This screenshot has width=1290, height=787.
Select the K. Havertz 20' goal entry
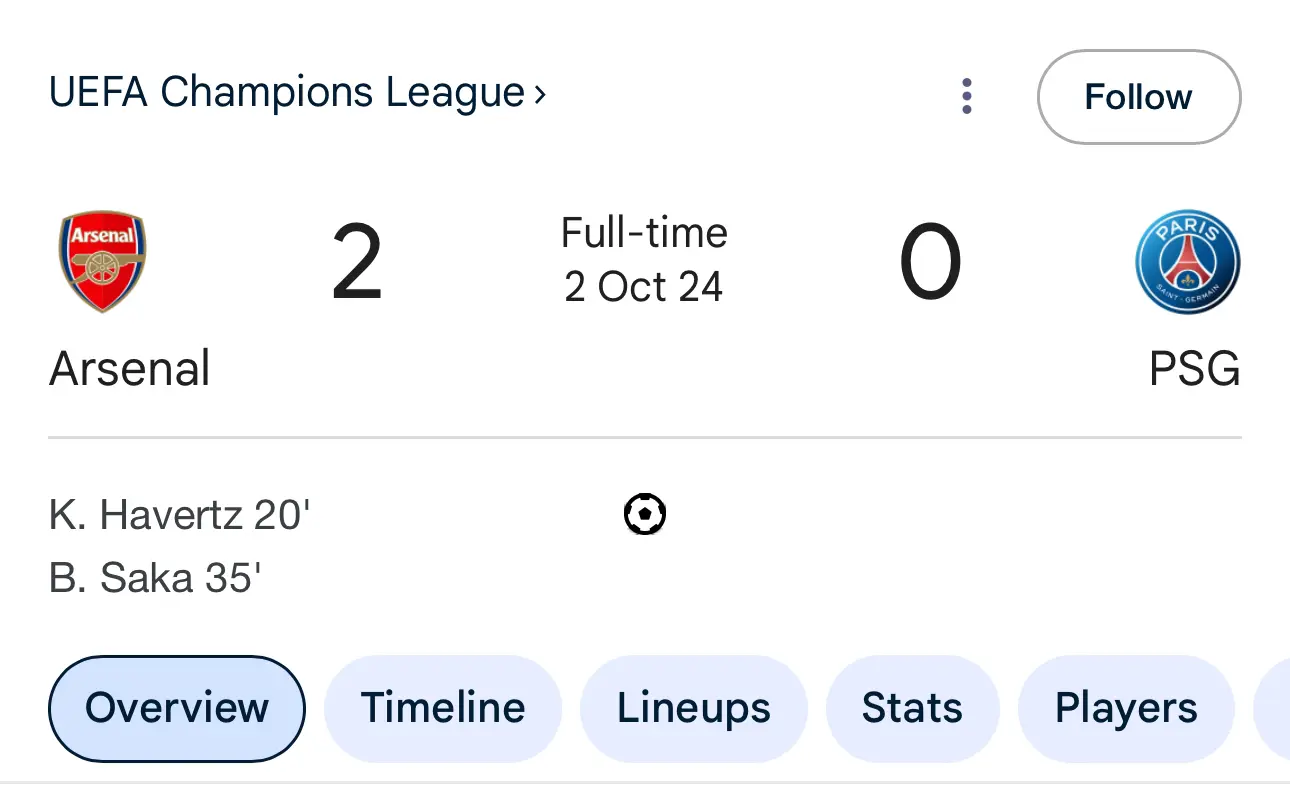pyautogui.click(x=180, y=515)
